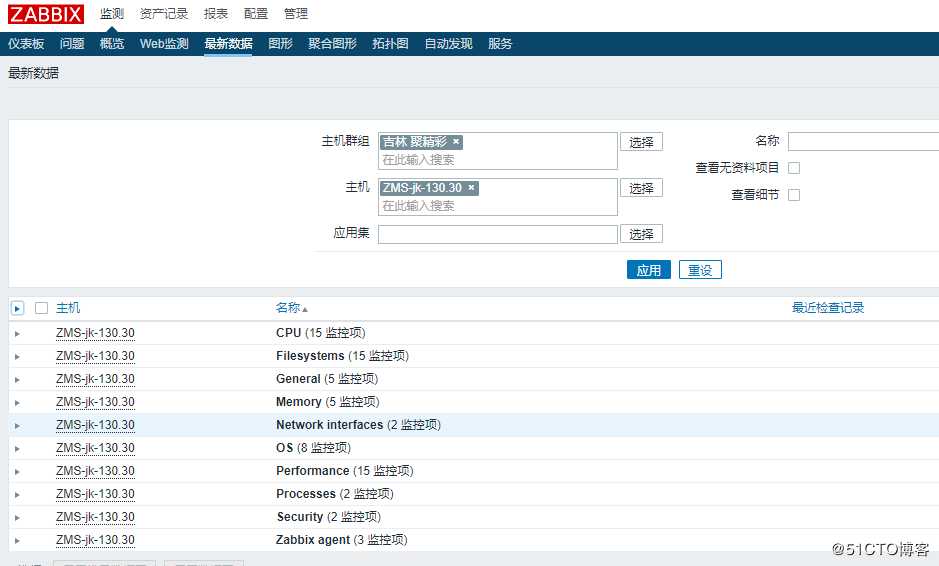Enable 查看无资料项目 checkbox
This screenshot has height=566, width=939.
coord(794,168)
